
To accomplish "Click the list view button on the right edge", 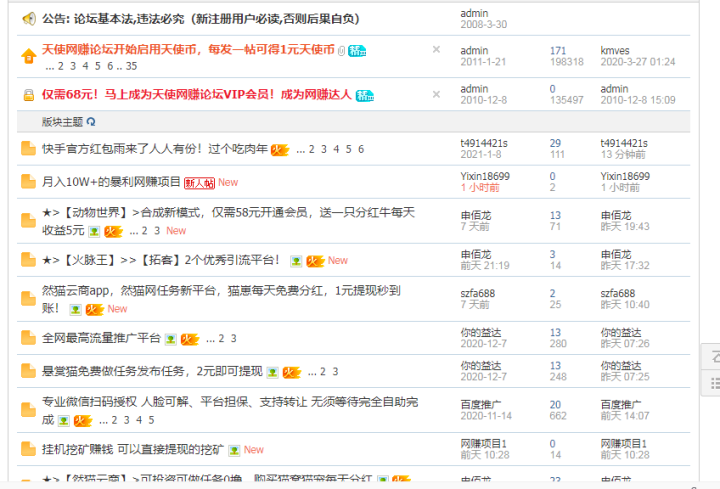I will click(x=711, y=383).
